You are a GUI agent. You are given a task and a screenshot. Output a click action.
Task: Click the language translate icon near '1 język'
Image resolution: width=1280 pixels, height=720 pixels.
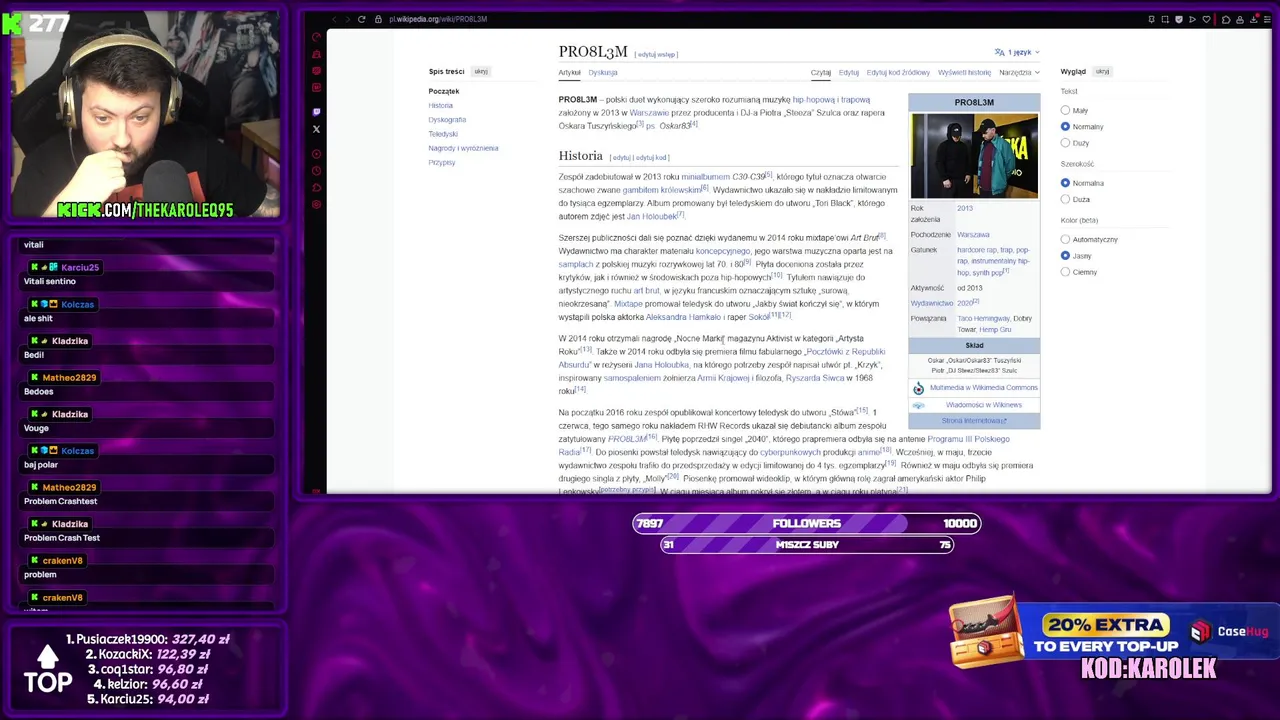tap(999, 52)
